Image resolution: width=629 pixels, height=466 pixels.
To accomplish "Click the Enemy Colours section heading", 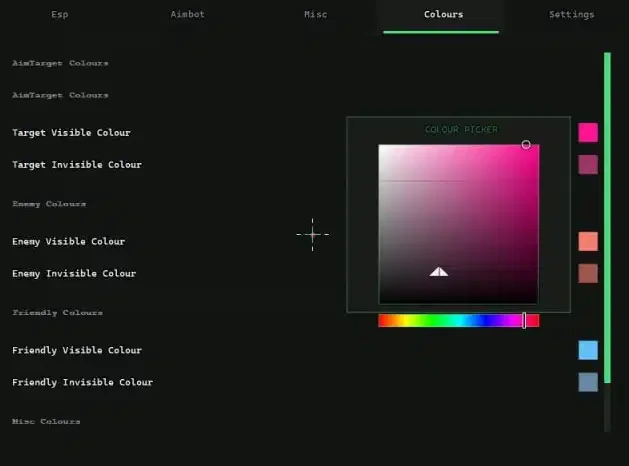I will coord(49,204).
